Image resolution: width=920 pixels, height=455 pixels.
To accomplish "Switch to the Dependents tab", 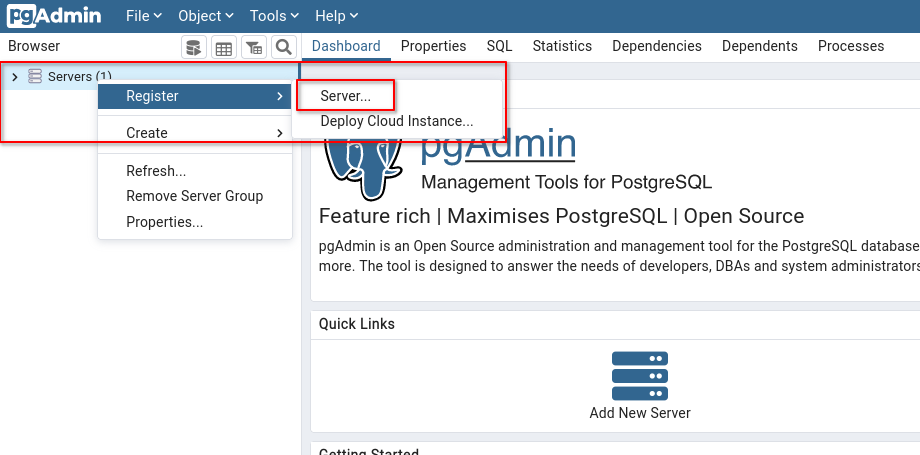I will pos(760,46).
